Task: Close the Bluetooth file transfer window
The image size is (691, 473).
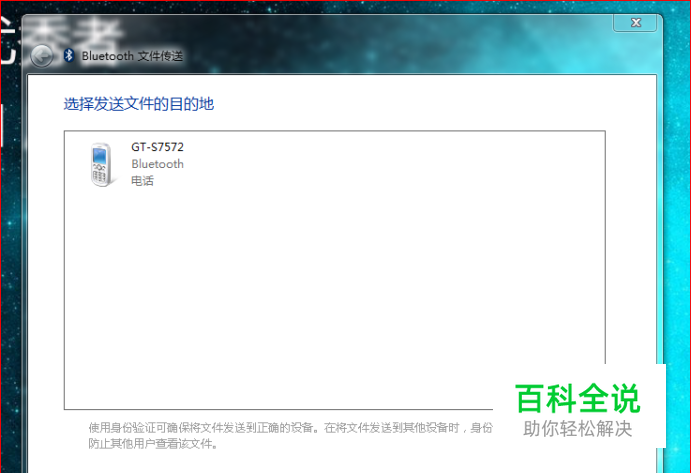Action: (x=635, y=22)
